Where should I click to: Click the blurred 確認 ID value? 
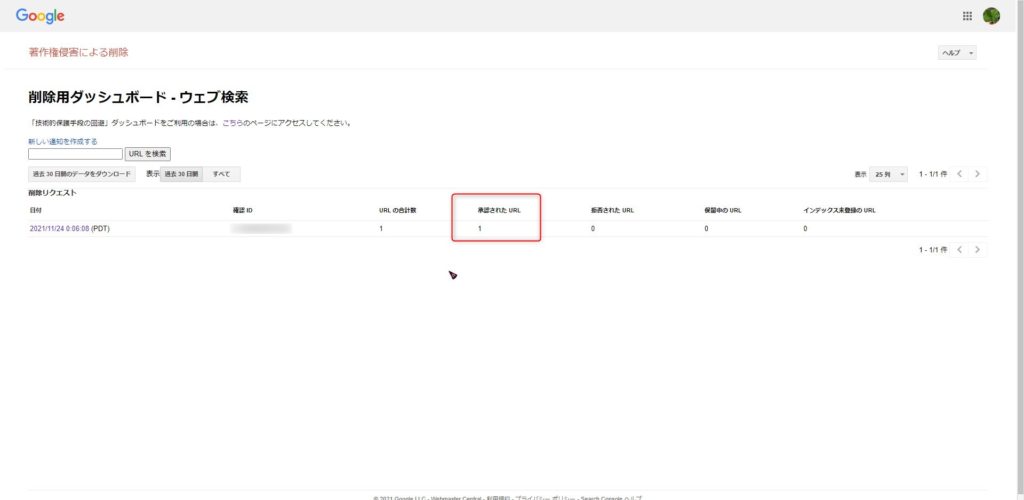click(x=261, y=229)
